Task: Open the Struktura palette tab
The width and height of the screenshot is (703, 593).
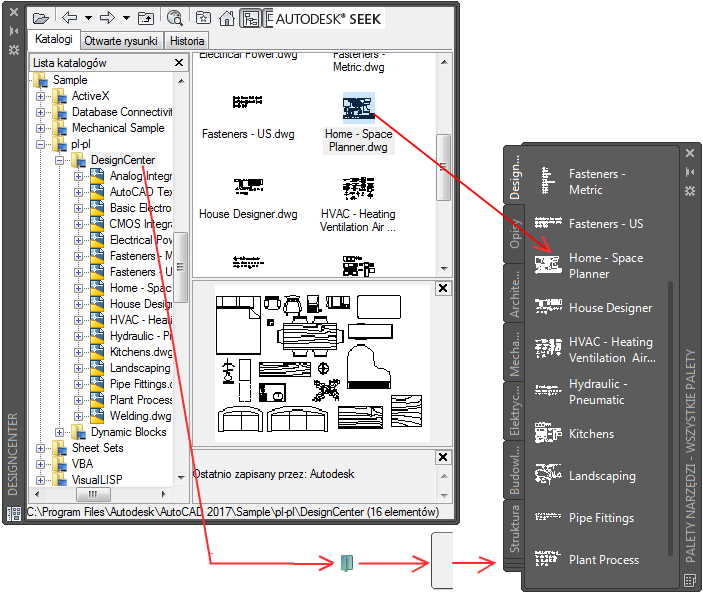Action: [515, 529]
